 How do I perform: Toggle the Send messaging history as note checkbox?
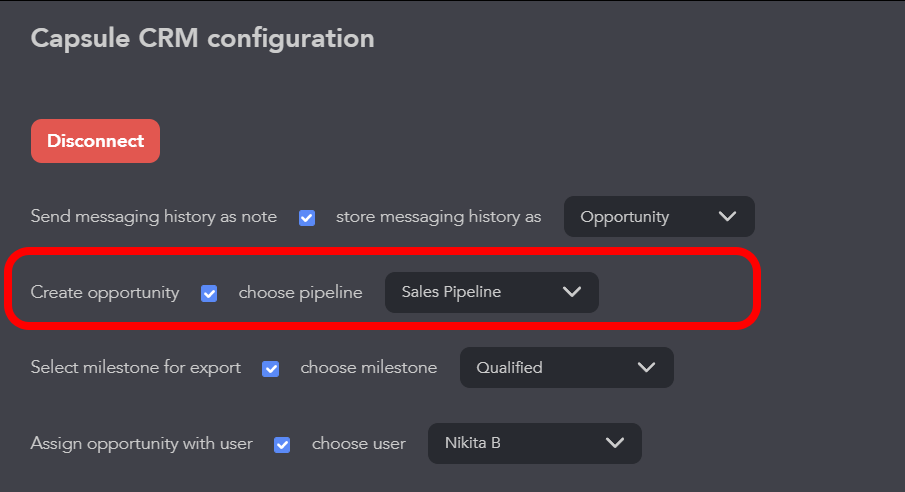pos(307,217)
